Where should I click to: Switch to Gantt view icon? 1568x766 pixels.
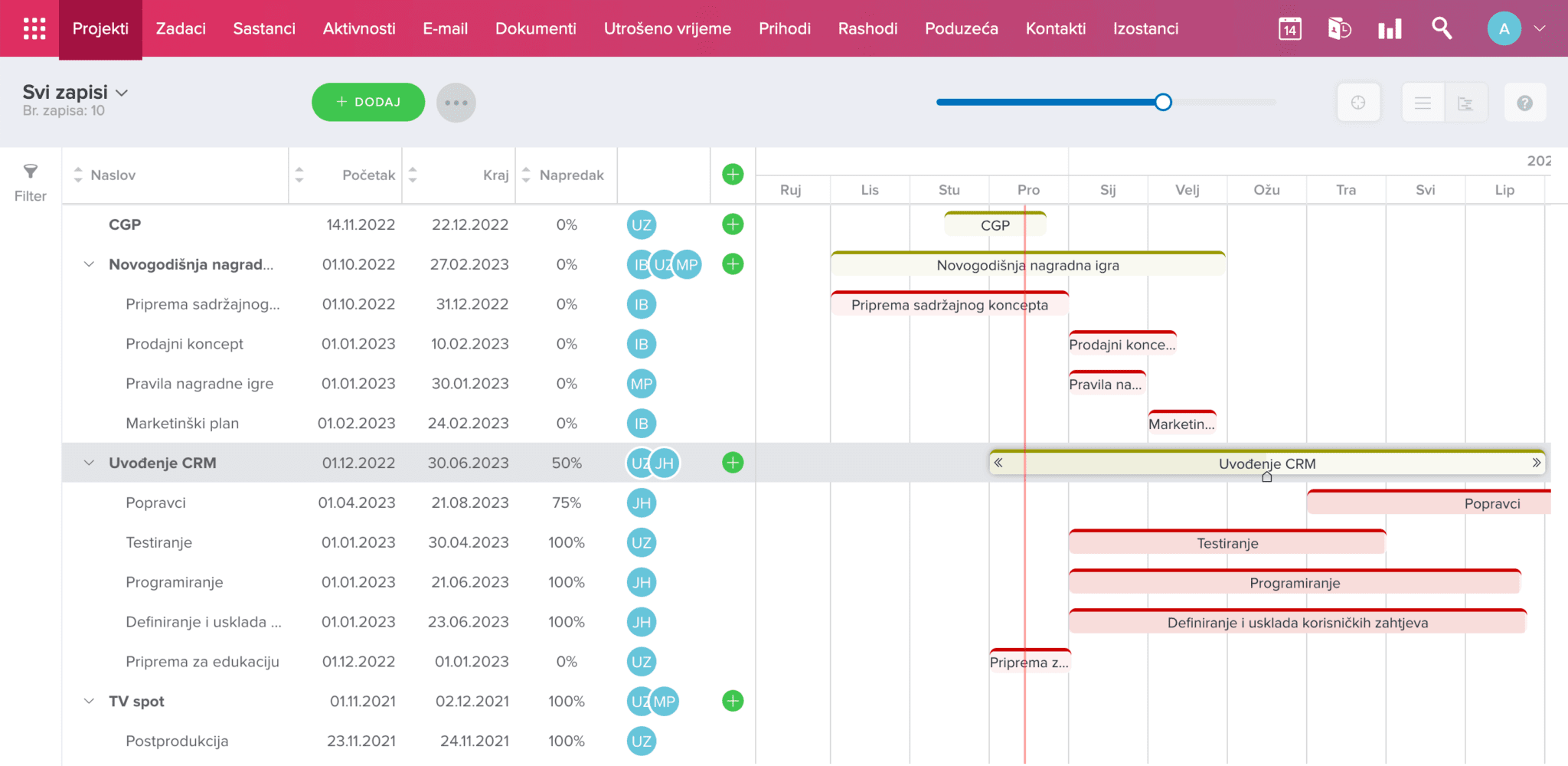point(1465,103)
